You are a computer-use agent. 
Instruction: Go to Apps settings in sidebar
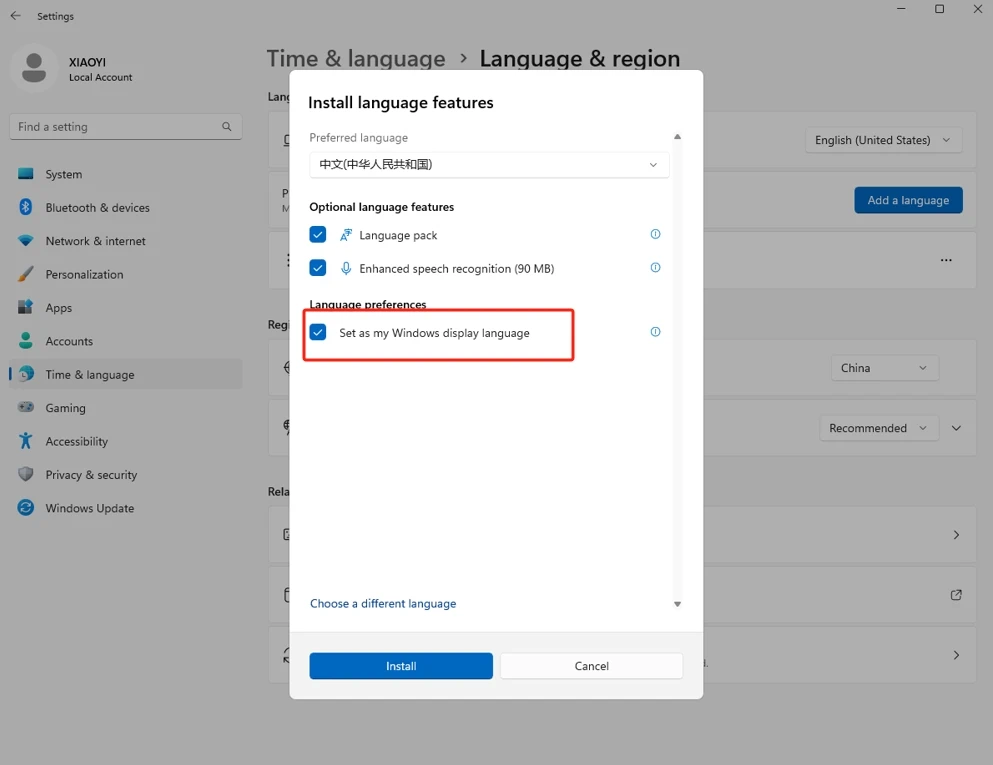pyautogui.click(x=125, y=308)
